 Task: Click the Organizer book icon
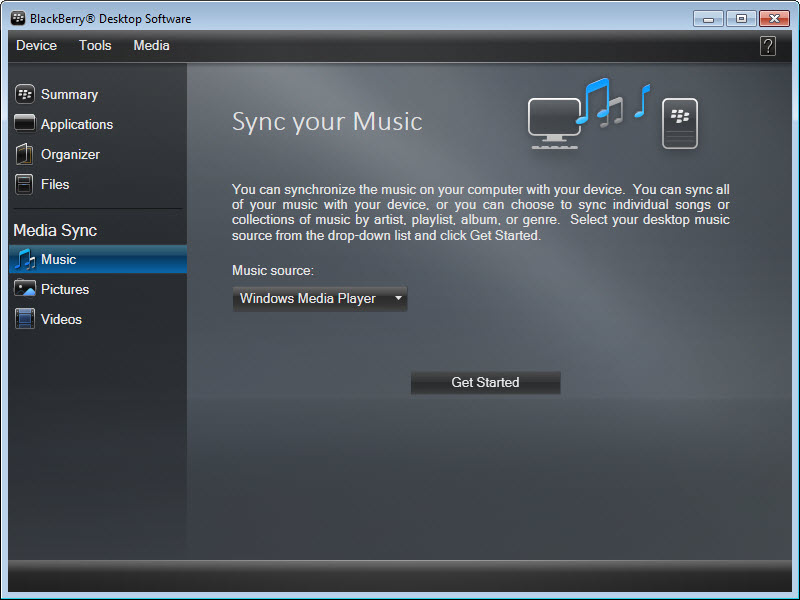[x=24, y=154]
